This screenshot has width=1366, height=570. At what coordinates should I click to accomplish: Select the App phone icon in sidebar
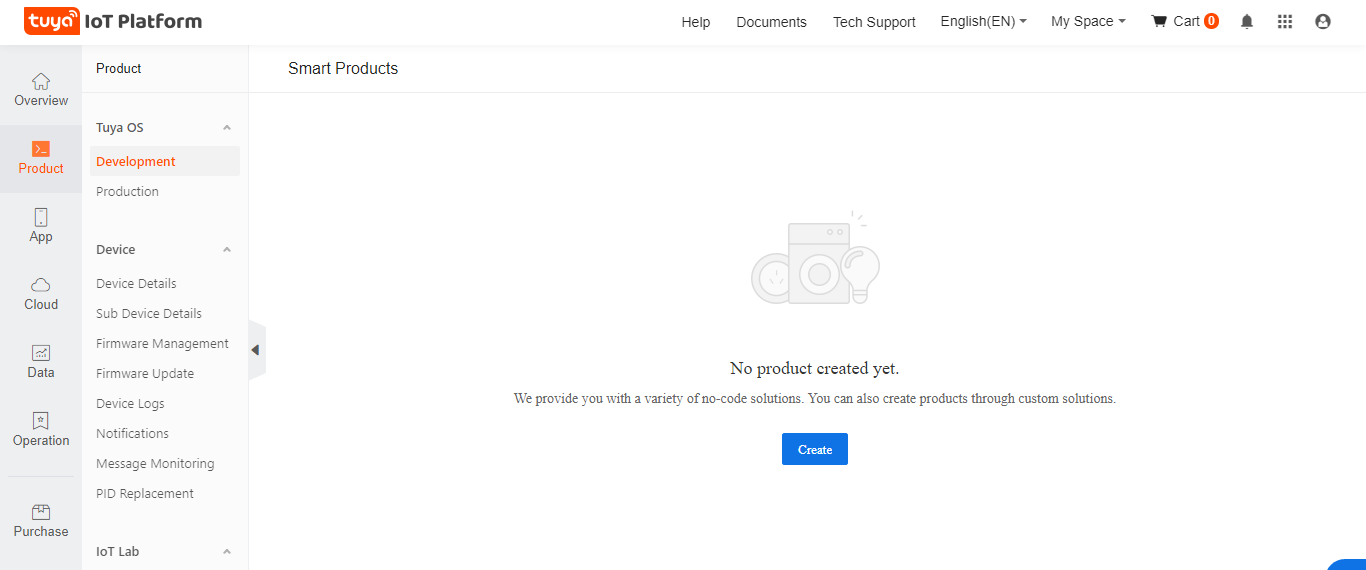point(41,218)
